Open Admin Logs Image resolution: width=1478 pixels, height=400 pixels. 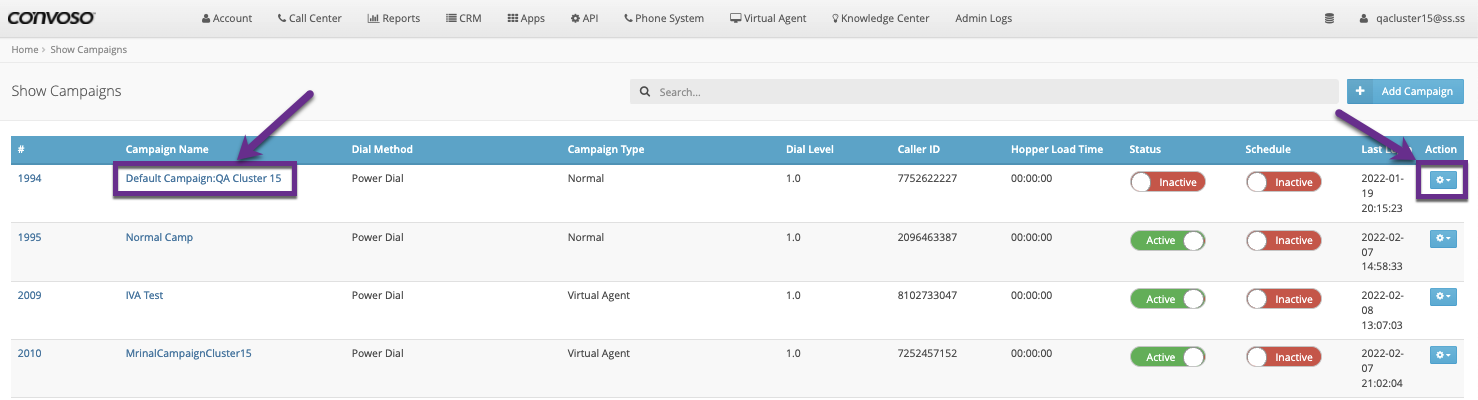tap(982, 18)
